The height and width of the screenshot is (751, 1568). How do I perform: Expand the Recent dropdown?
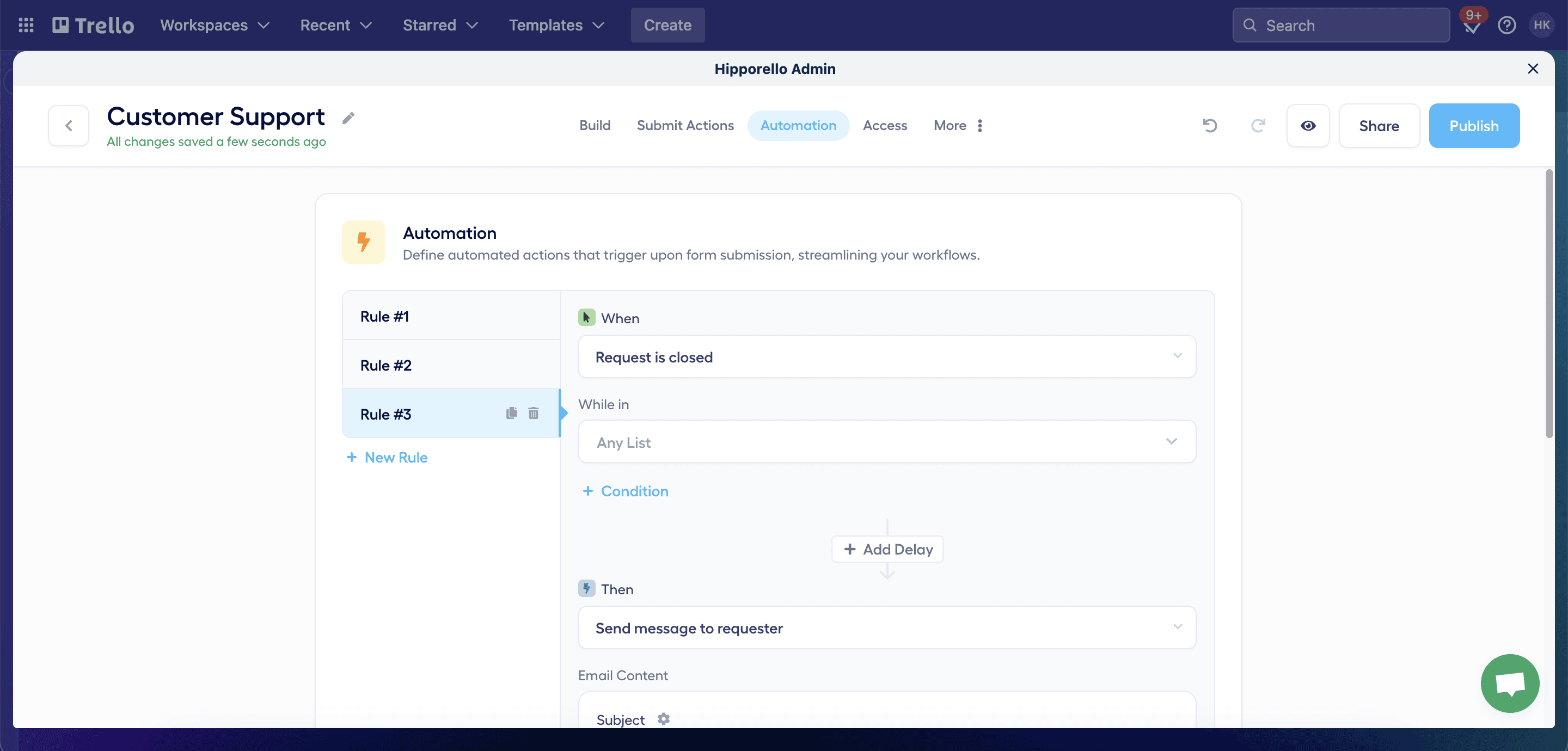336,25
